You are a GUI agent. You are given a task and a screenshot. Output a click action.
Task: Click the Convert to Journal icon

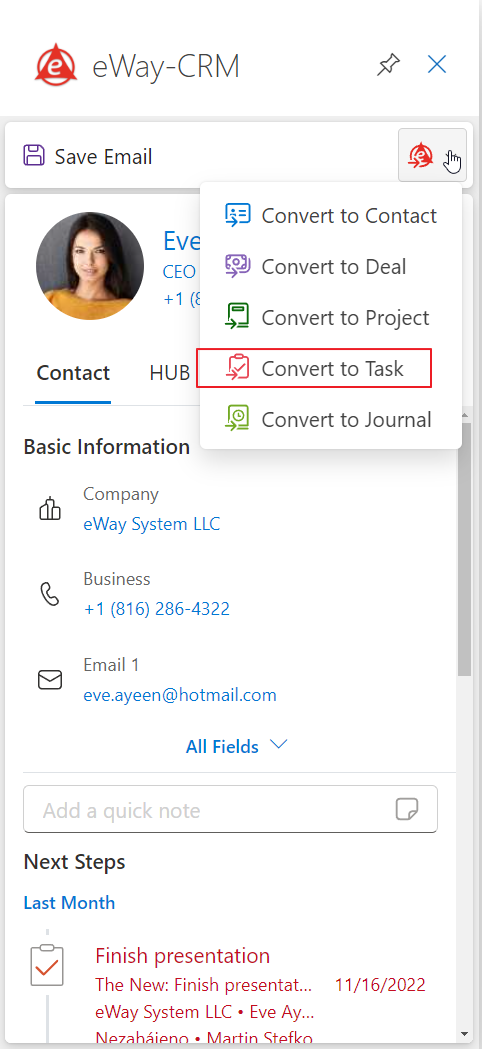click(238, 419)
